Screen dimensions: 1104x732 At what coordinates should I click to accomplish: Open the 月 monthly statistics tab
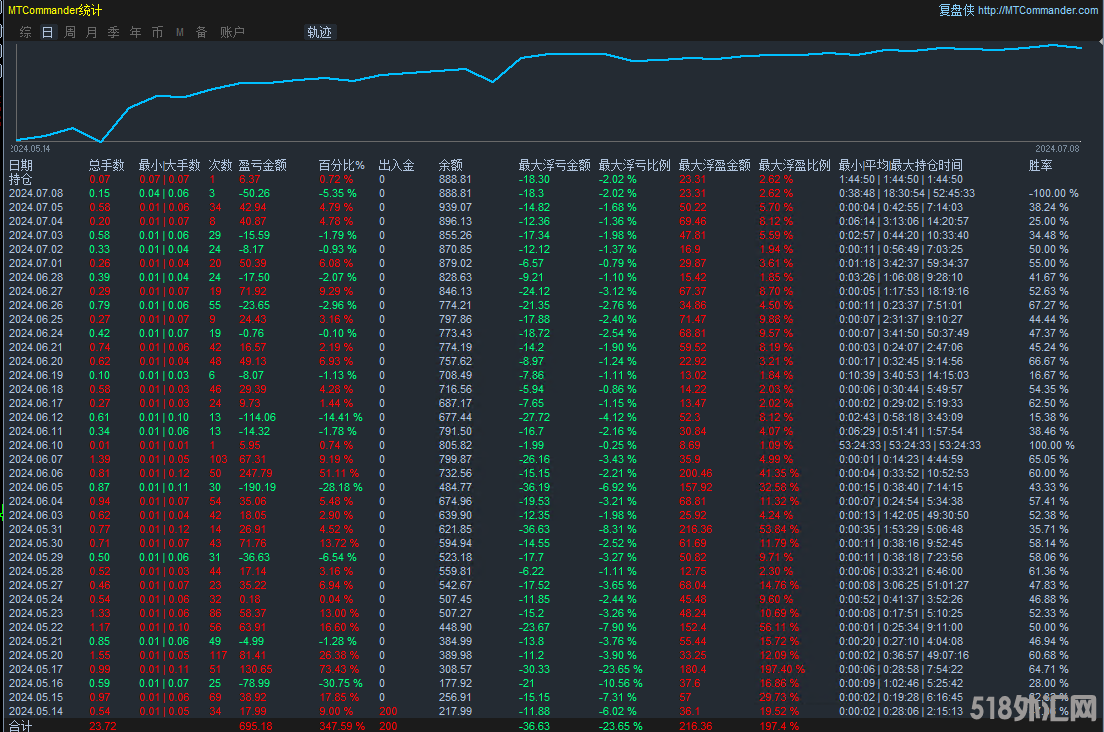[x=92, y=32]
